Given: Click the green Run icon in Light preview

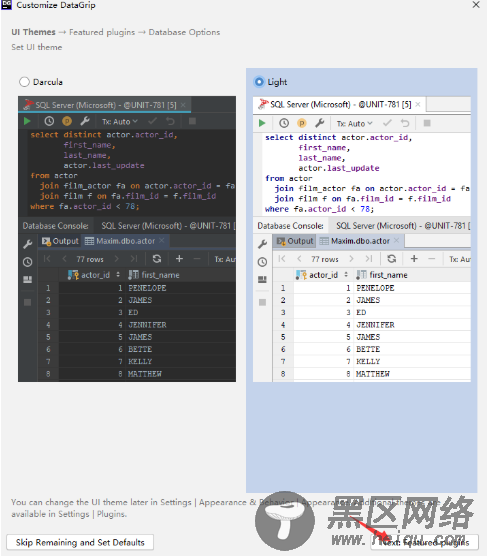Looking at the screenshot, I should pos(262,123).
